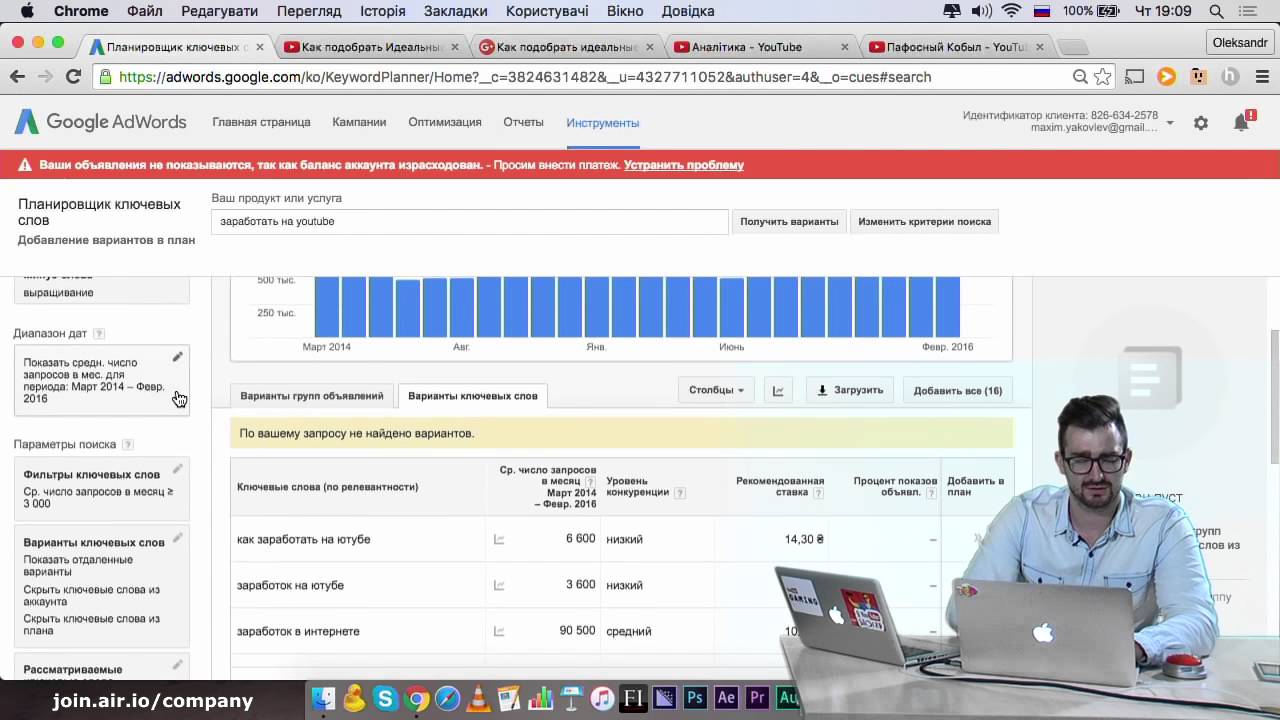The width and height of the screenshot is (1280, 720).
Task: Click Добавить все (16) button
Action: (958, 390)
